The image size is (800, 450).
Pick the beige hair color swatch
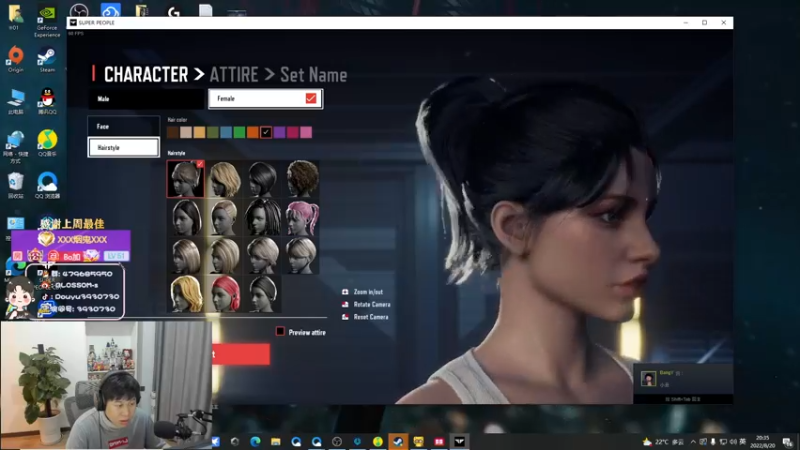tap(186, 133)
